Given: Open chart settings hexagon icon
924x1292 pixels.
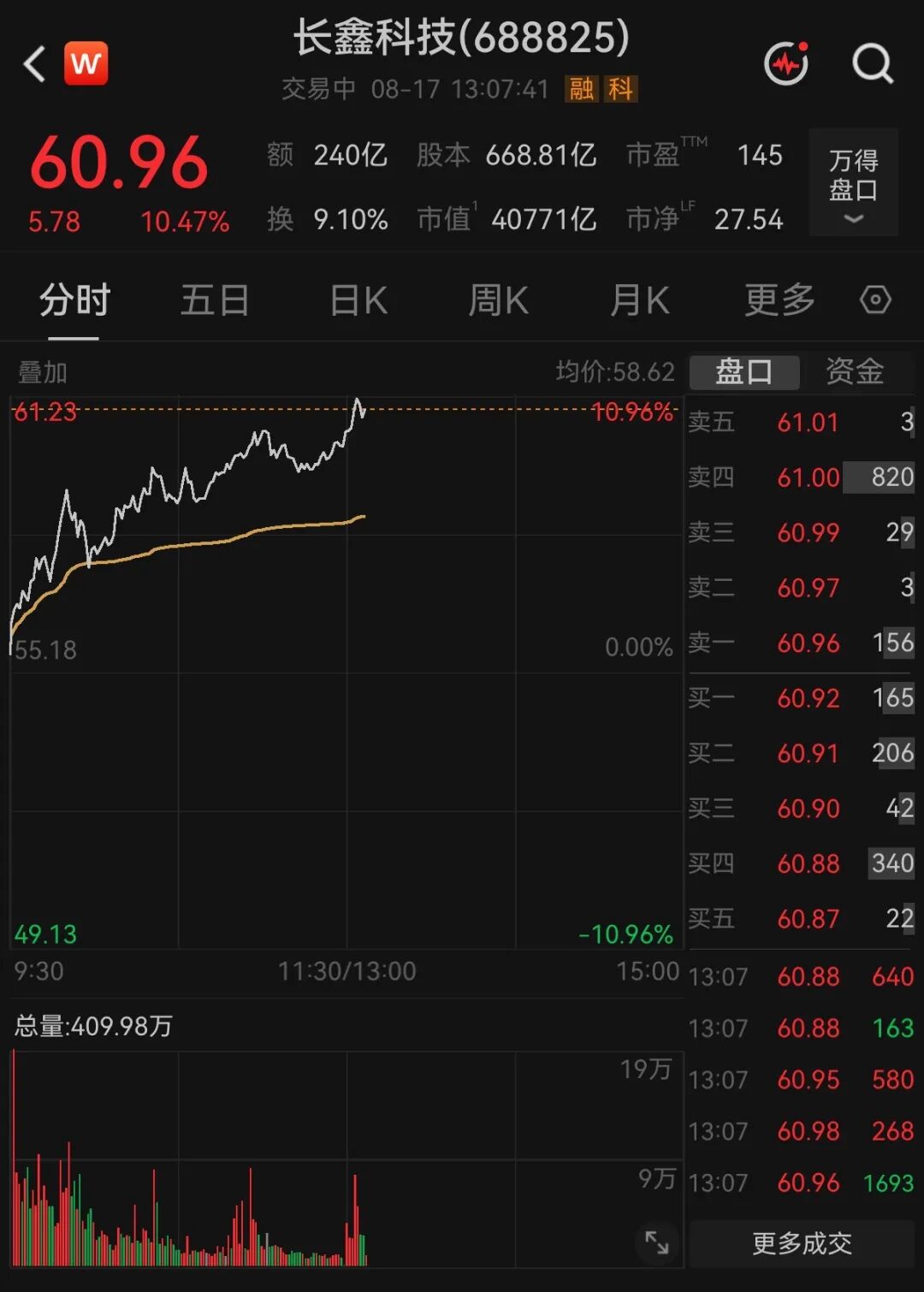Looking at the screenshot, I should [875, 299].
